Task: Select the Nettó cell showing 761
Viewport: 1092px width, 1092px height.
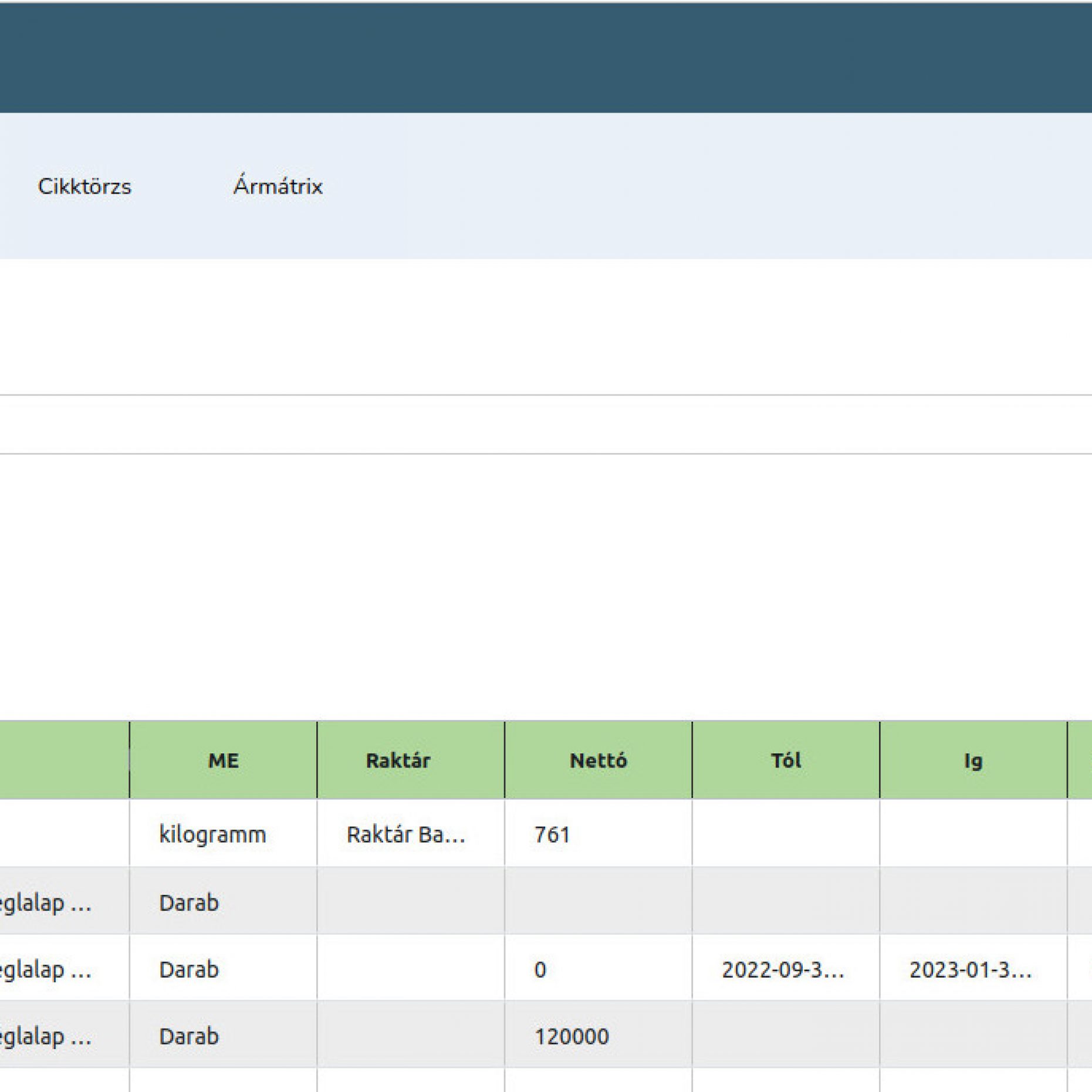Action: (x=552, y=834)
